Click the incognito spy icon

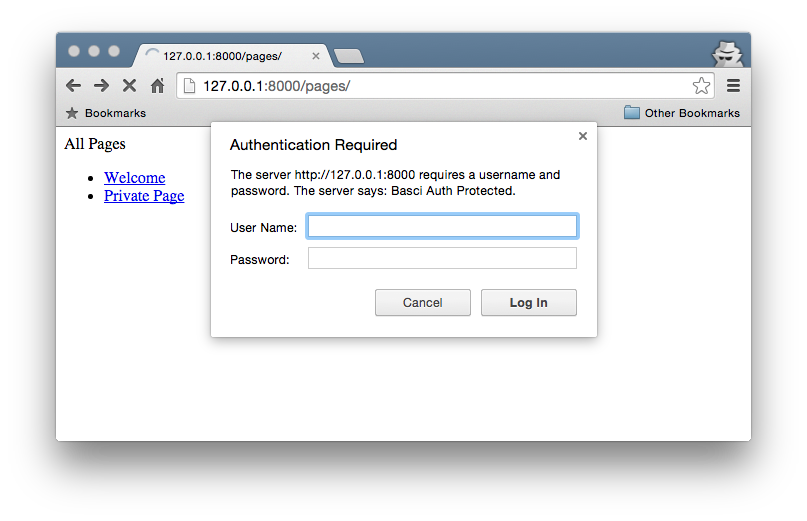coord(727,54)
